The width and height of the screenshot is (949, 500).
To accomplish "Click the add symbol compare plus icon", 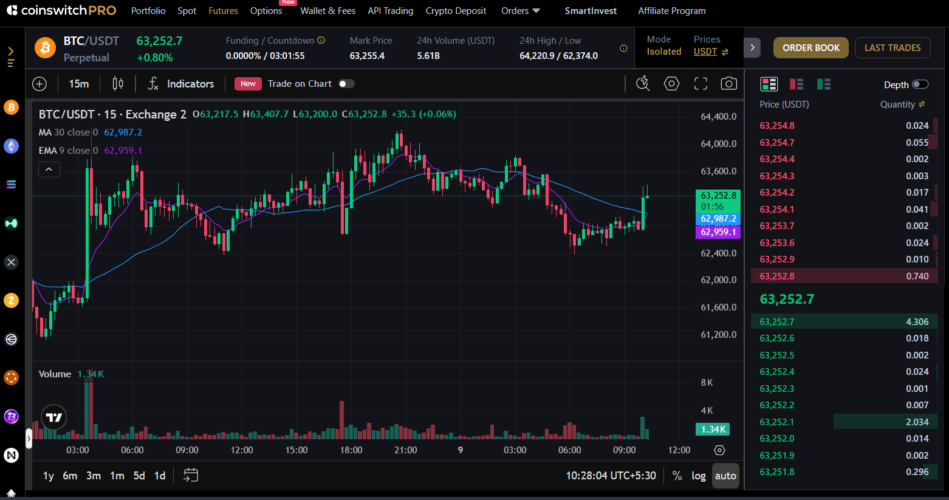I will point(39,84).
